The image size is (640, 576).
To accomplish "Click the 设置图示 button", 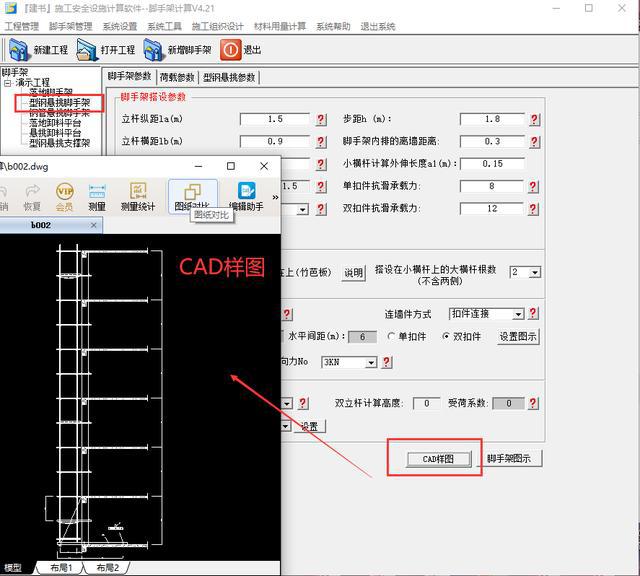I will click(x=518, y=337).
